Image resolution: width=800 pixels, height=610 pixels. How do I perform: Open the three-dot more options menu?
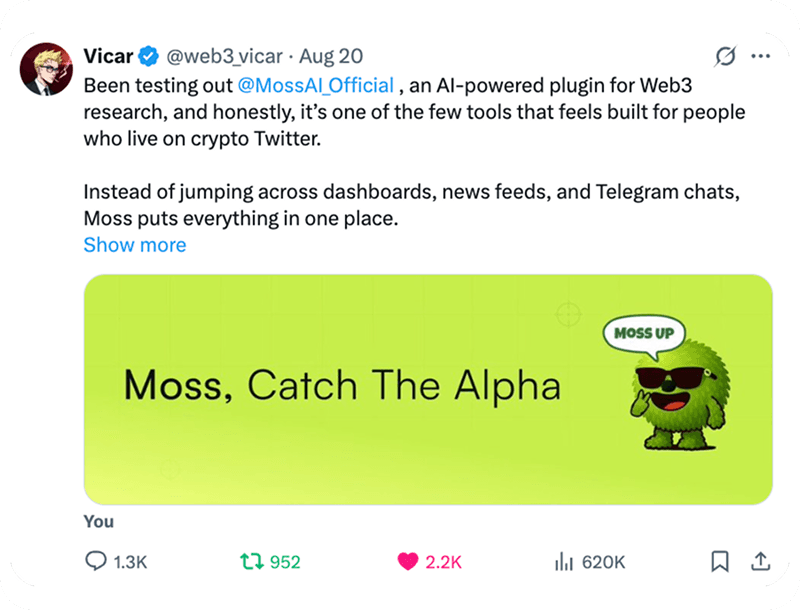761,56
